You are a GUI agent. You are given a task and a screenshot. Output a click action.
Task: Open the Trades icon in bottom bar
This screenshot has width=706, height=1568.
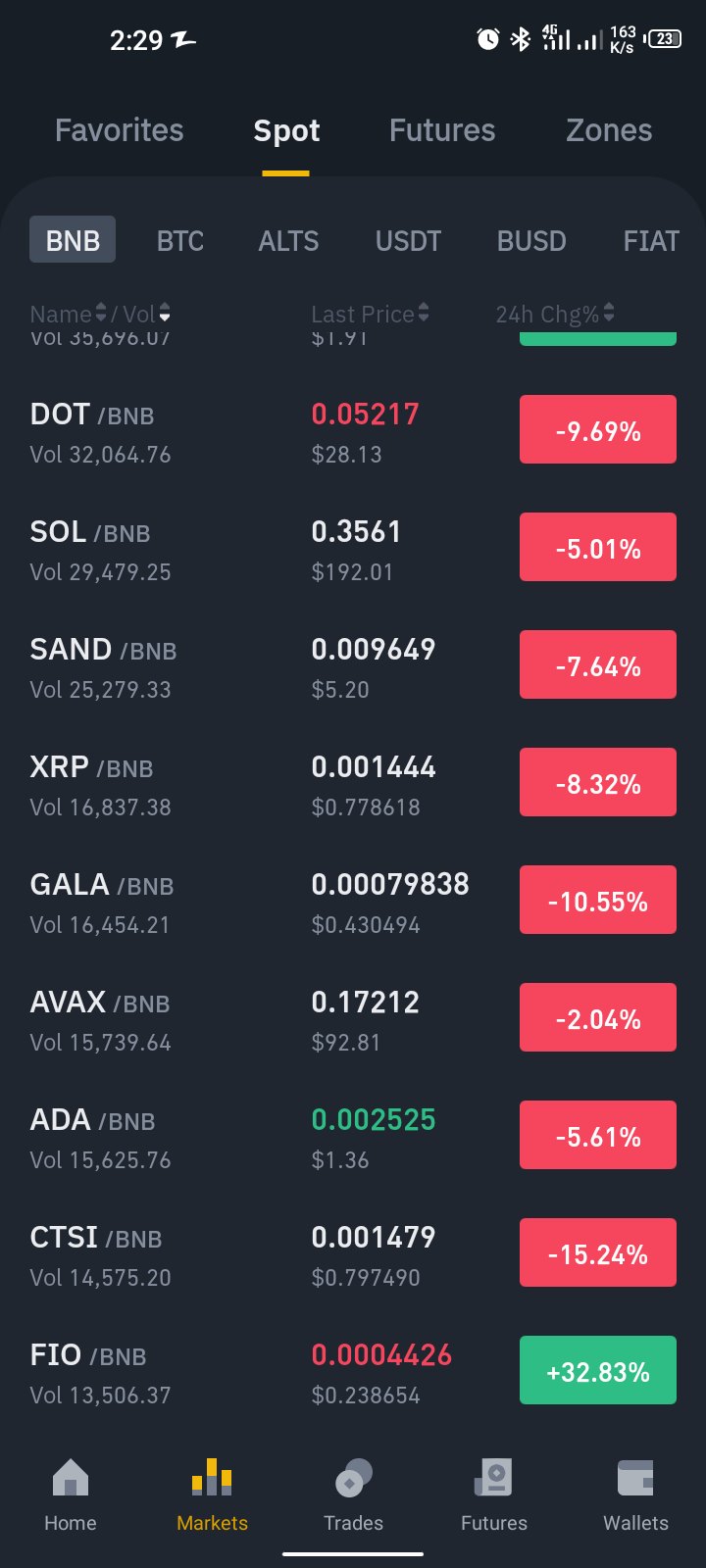pyautogui.click(x=353, y=1478)
